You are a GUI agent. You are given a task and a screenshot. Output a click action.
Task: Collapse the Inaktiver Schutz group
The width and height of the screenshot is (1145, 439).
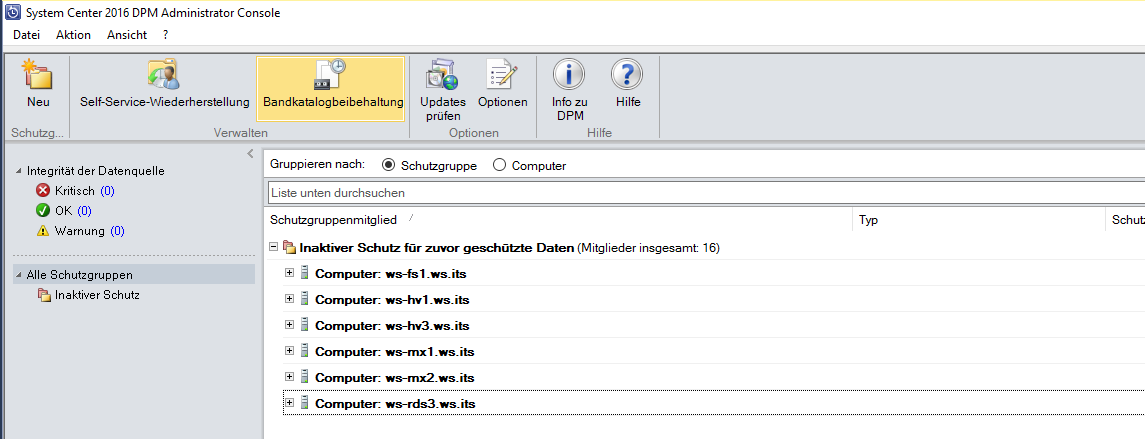coord(274,248)
